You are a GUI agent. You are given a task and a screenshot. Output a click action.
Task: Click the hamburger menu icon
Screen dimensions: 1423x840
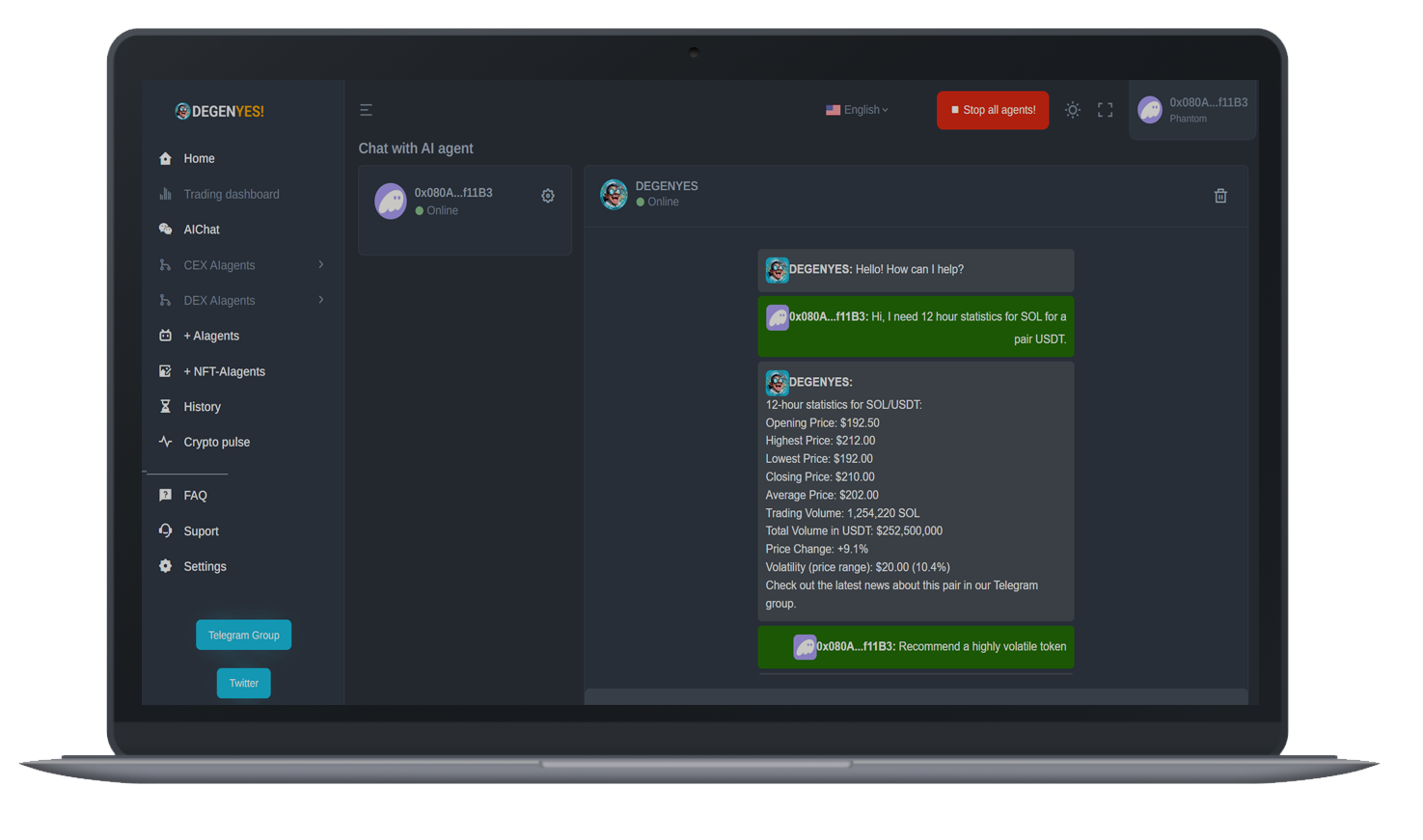coord(366,110)
